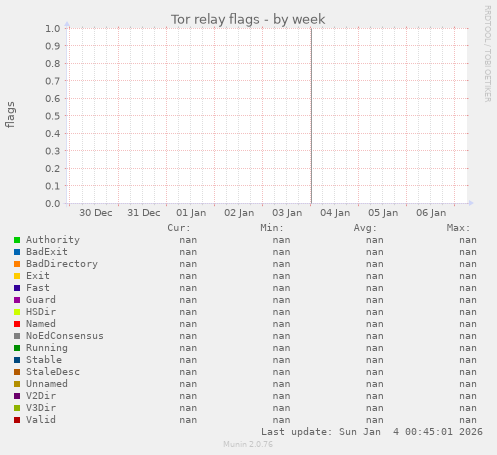
Task: Click the Max: column header
Action: pos(458,228)
